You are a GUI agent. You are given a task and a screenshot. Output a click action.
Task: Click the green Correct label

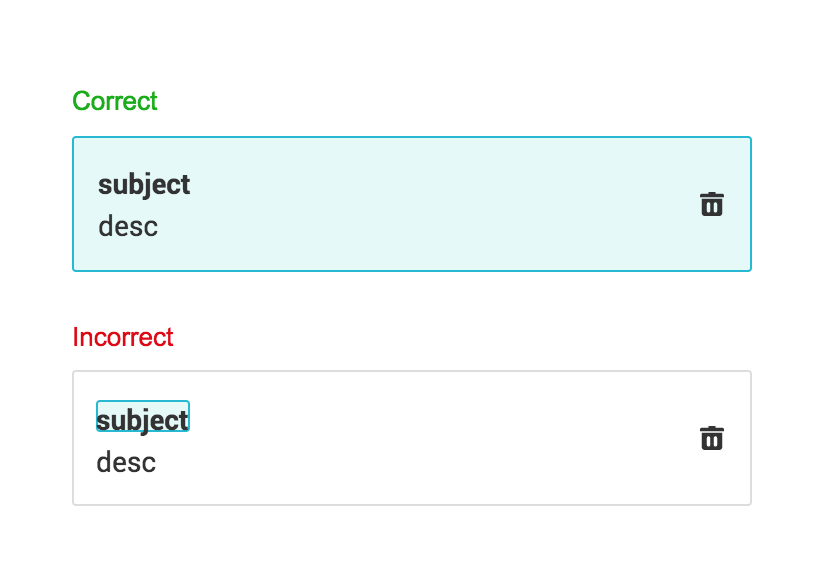115,101
